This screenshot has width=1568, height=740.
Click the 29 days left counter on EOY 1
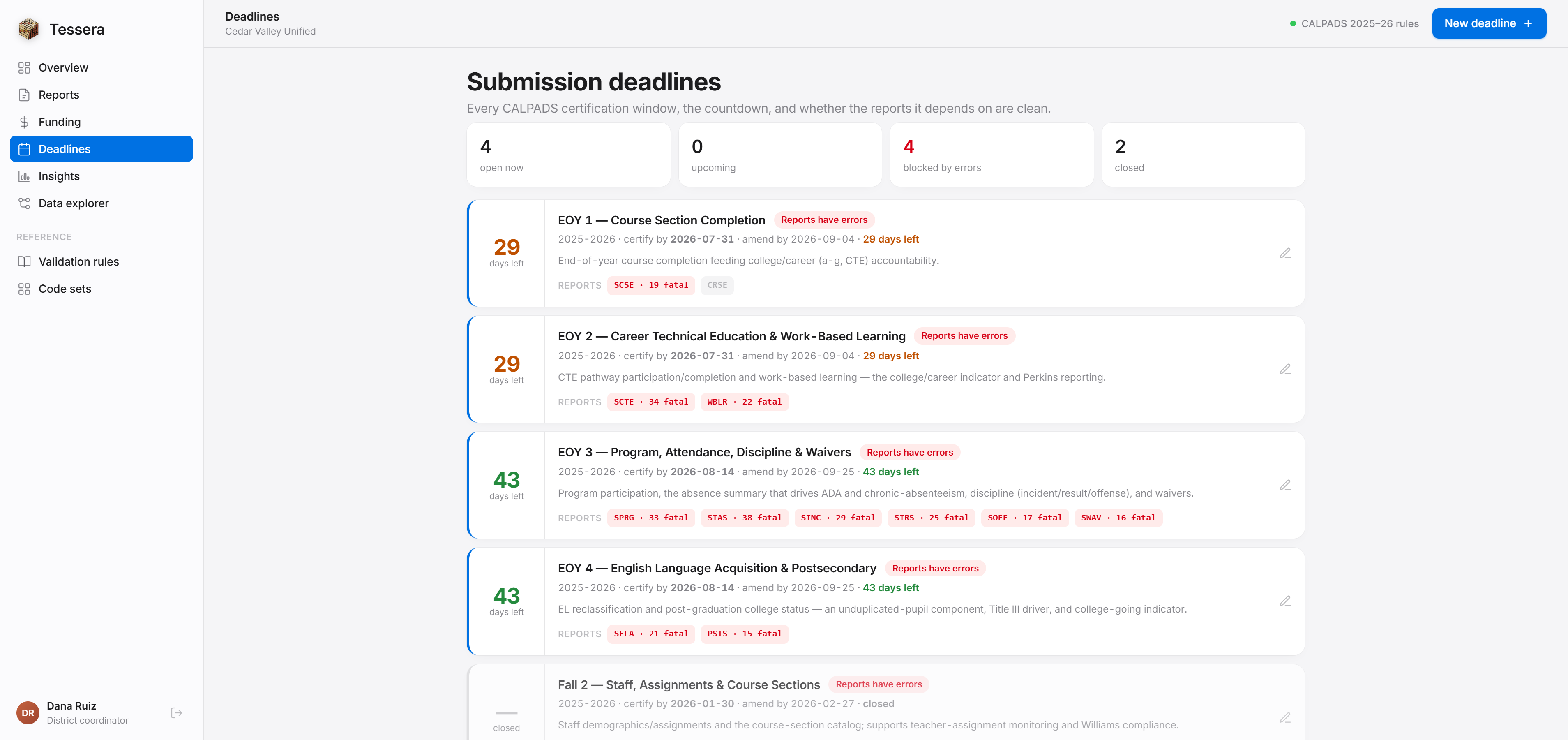[506, 253]
